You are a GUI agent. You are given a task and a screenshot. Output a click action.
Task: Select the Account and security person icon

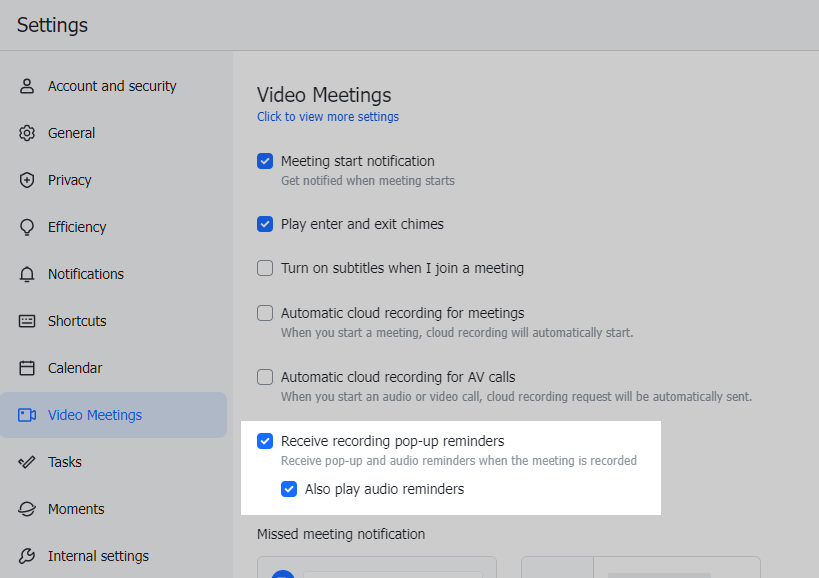click(x=27, y=86)
